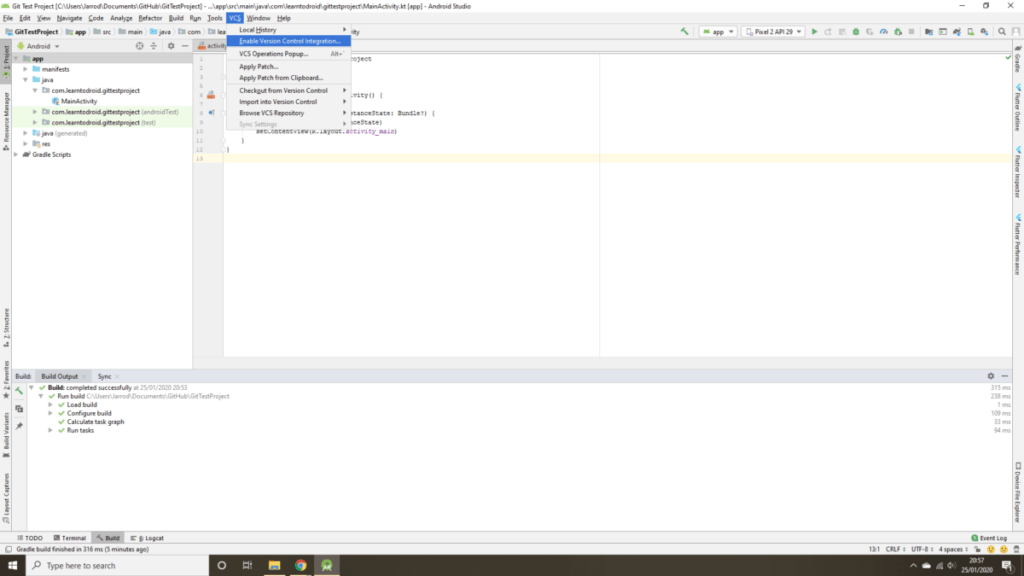
Task: Open Build panel settings gear
Action: [991, 376]
